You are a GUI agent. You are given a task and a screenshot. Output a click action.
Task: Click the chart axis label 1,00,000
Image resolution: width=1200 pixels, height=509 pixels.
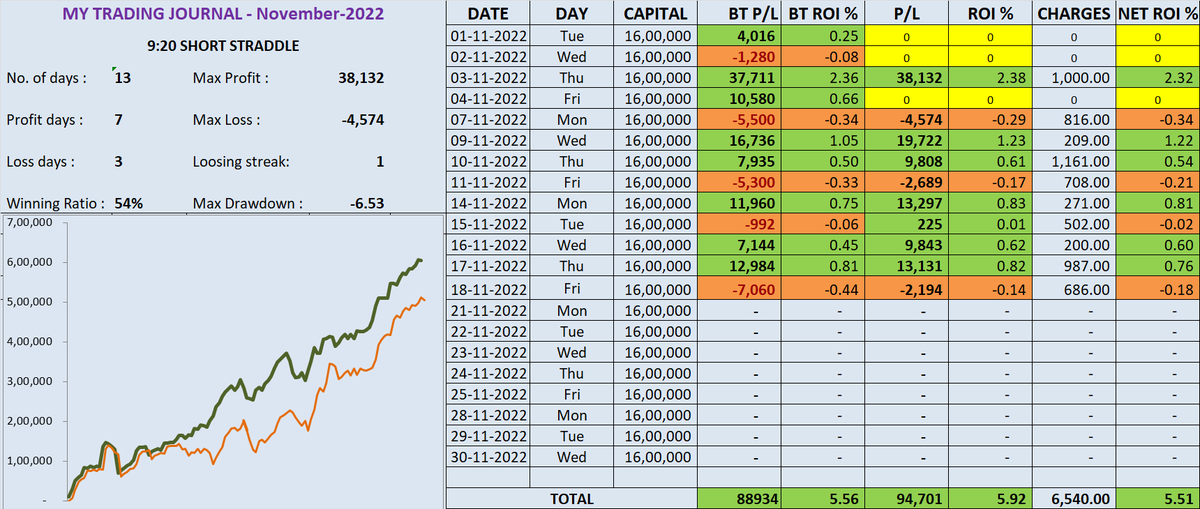point(31,461)
